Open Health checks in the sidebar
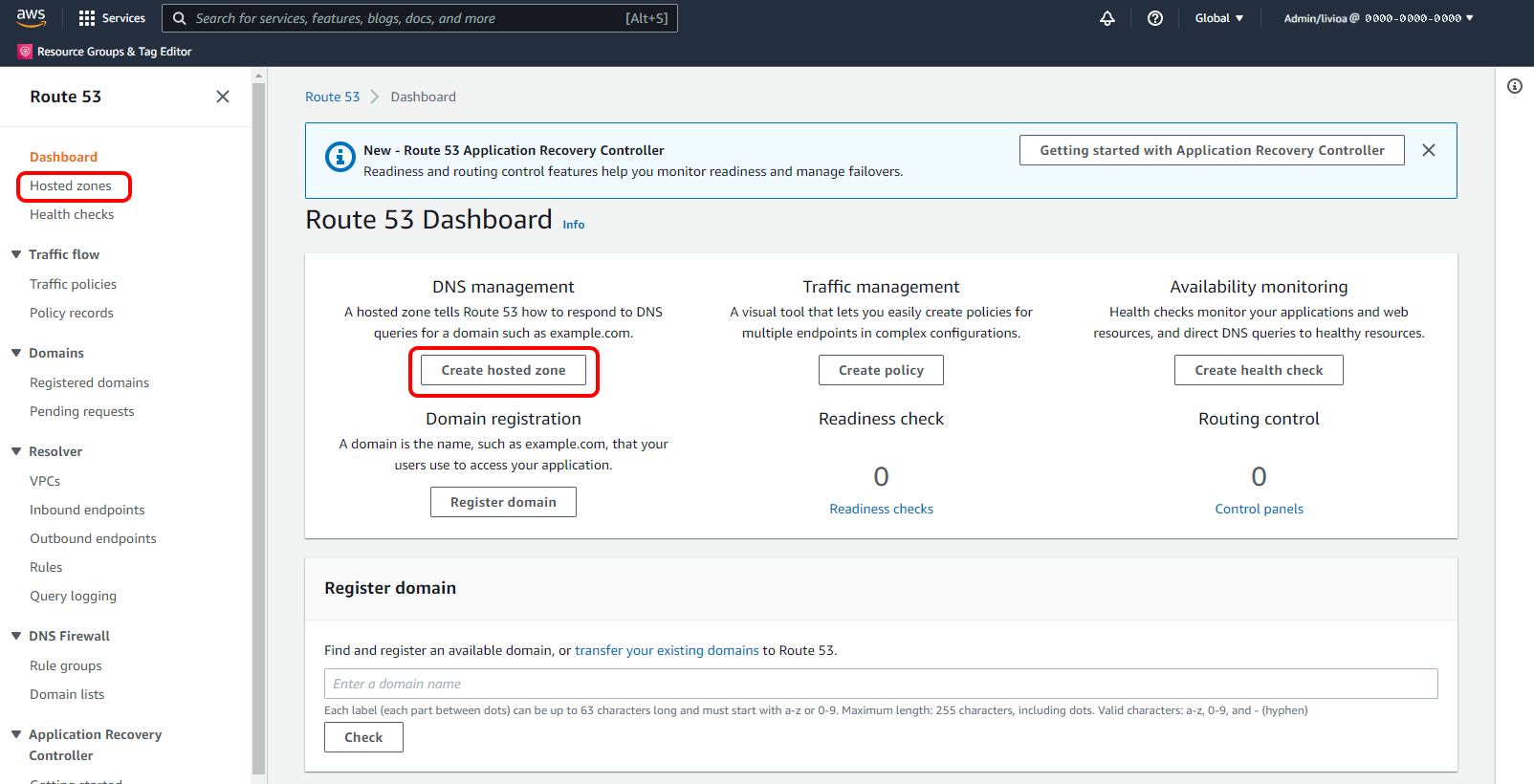 point(72,214)
